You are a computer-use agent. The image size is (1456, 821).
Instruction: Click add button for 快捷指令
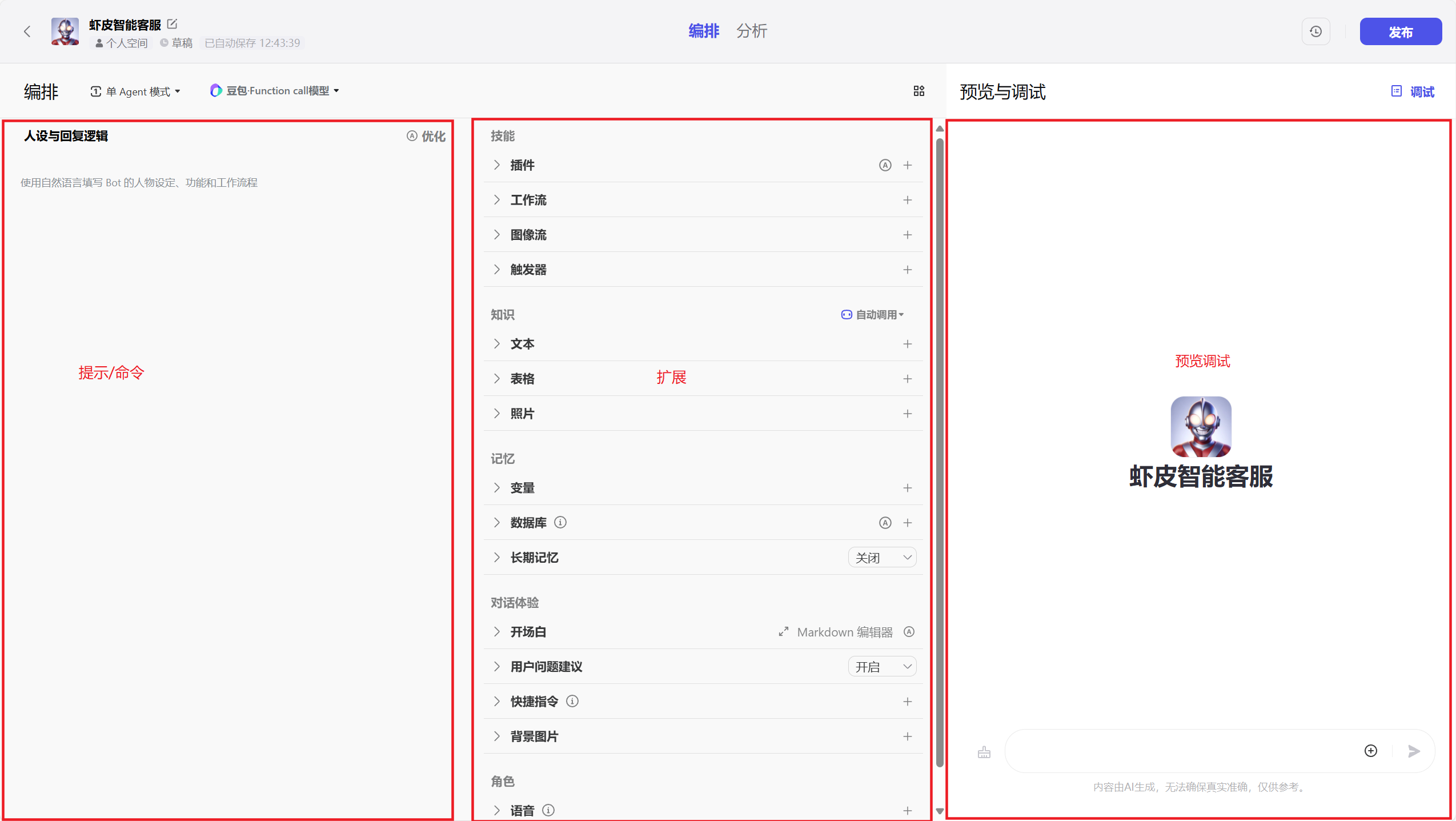[x=907, y=701]
